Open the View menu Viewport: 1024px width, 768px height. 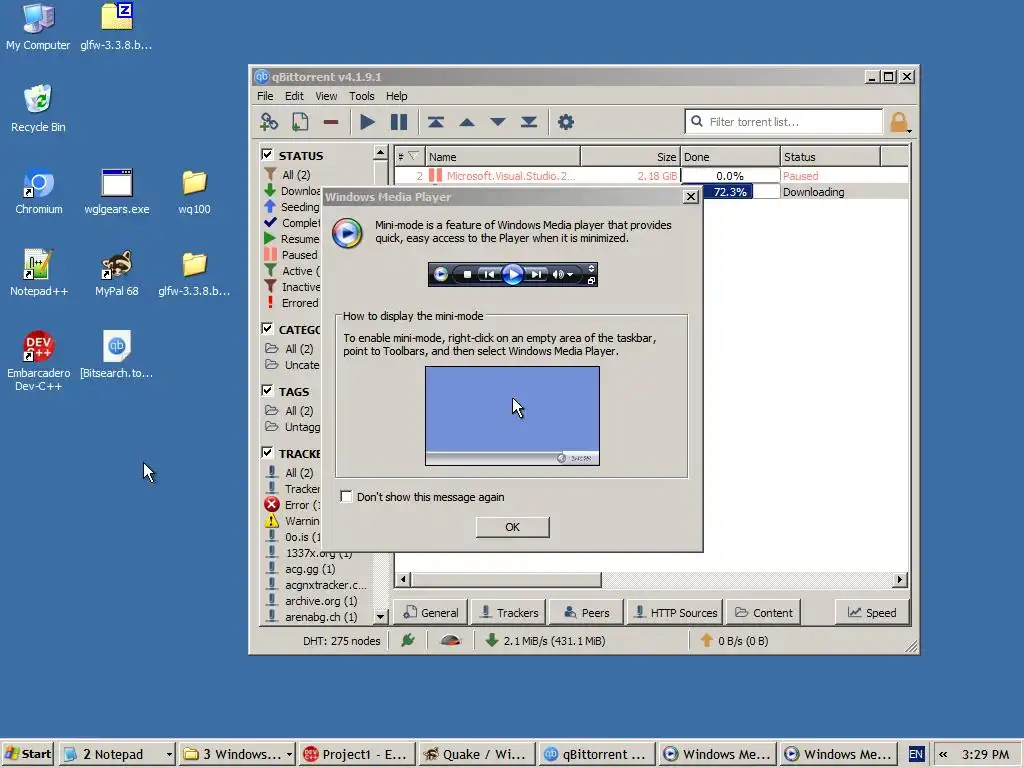pyautogui.click(x=326, y=96)
